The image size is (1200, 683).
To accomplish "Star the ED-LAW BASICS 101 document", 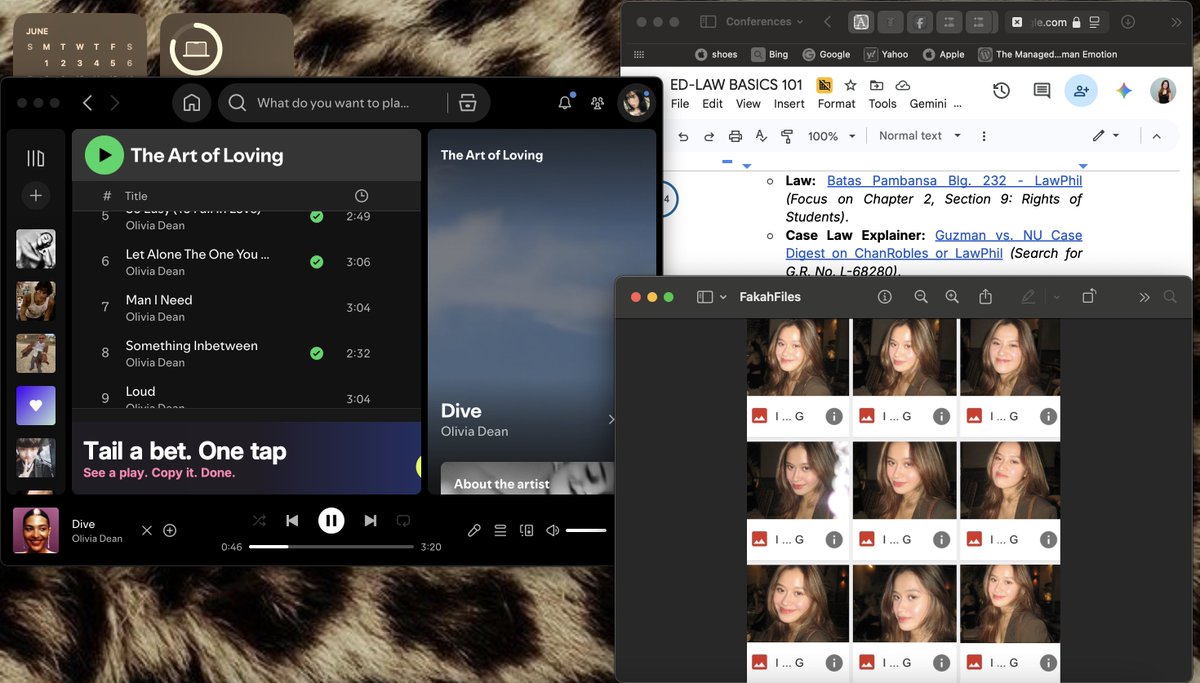I will [850, 85].
